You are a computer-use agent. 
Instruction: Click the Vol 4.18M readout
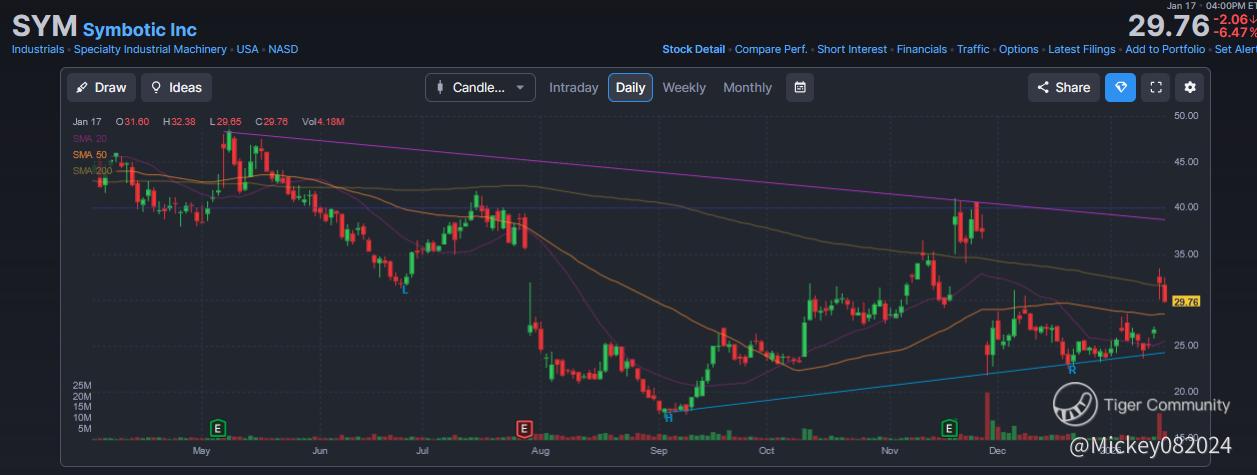[323, 122]
